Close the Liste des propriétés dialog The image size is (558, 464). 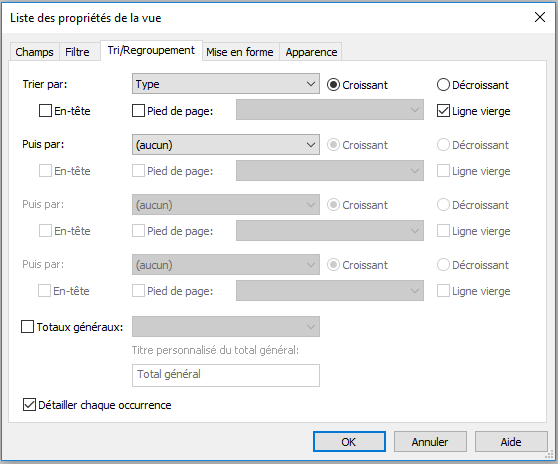pos(540,17)
